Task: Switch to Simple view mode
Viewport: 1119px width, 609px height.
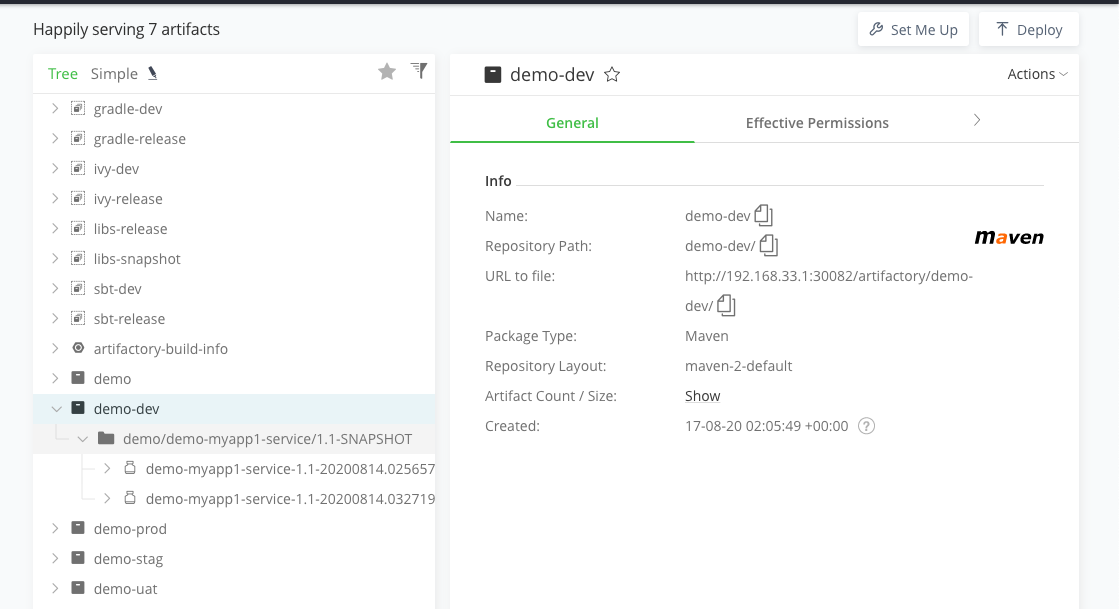Action: click(x=114, y=73)
